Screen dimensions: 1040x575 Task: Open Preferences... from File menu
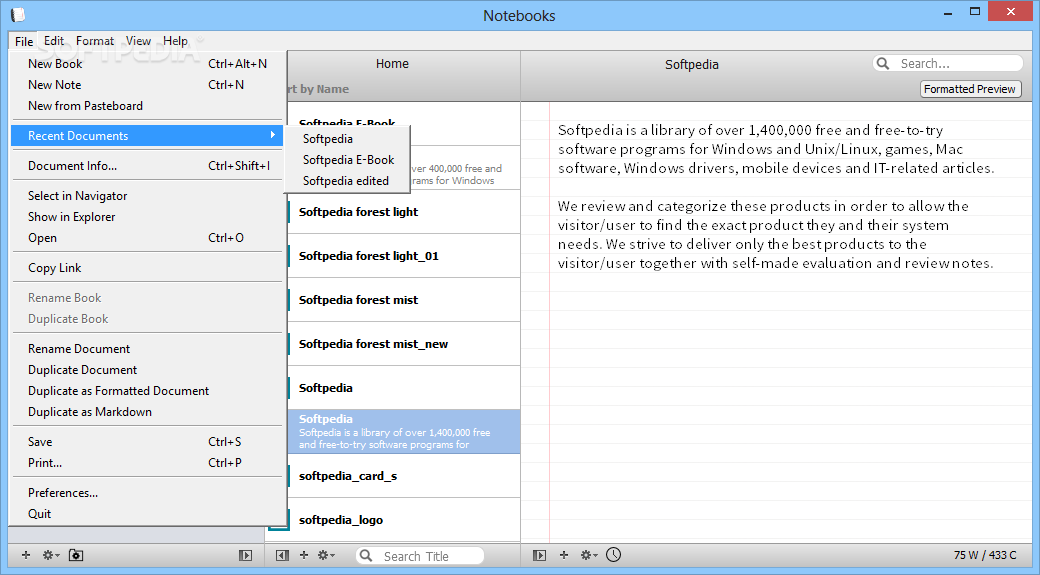click(x=148, y=493)
